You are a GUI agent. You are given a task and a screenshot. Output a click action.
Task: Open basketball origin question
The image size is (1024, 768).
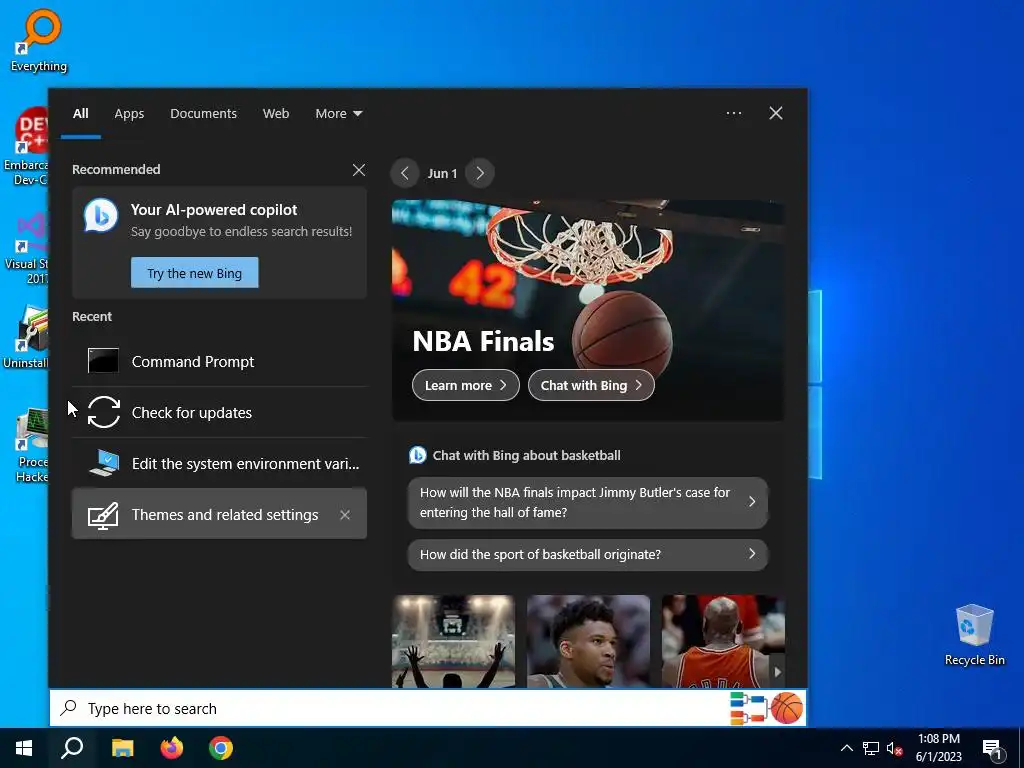(588, 554)
